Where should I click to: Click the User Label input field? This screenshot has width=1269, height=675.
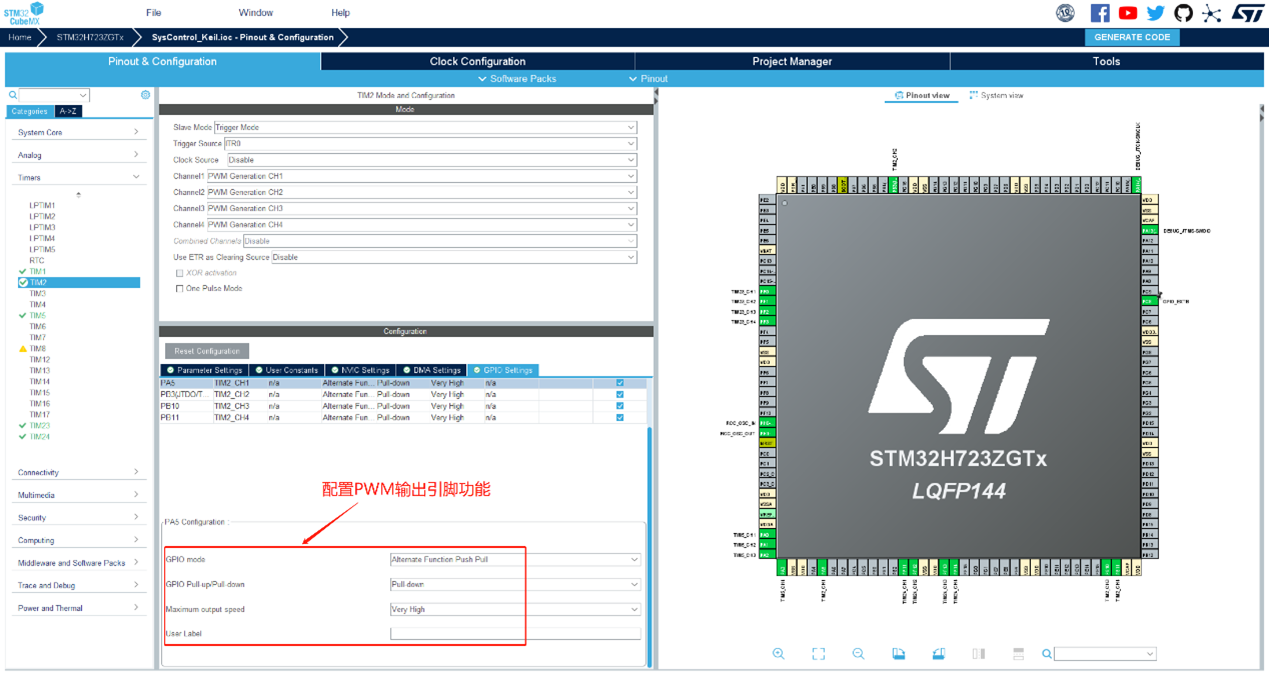[x=514, y=634]
